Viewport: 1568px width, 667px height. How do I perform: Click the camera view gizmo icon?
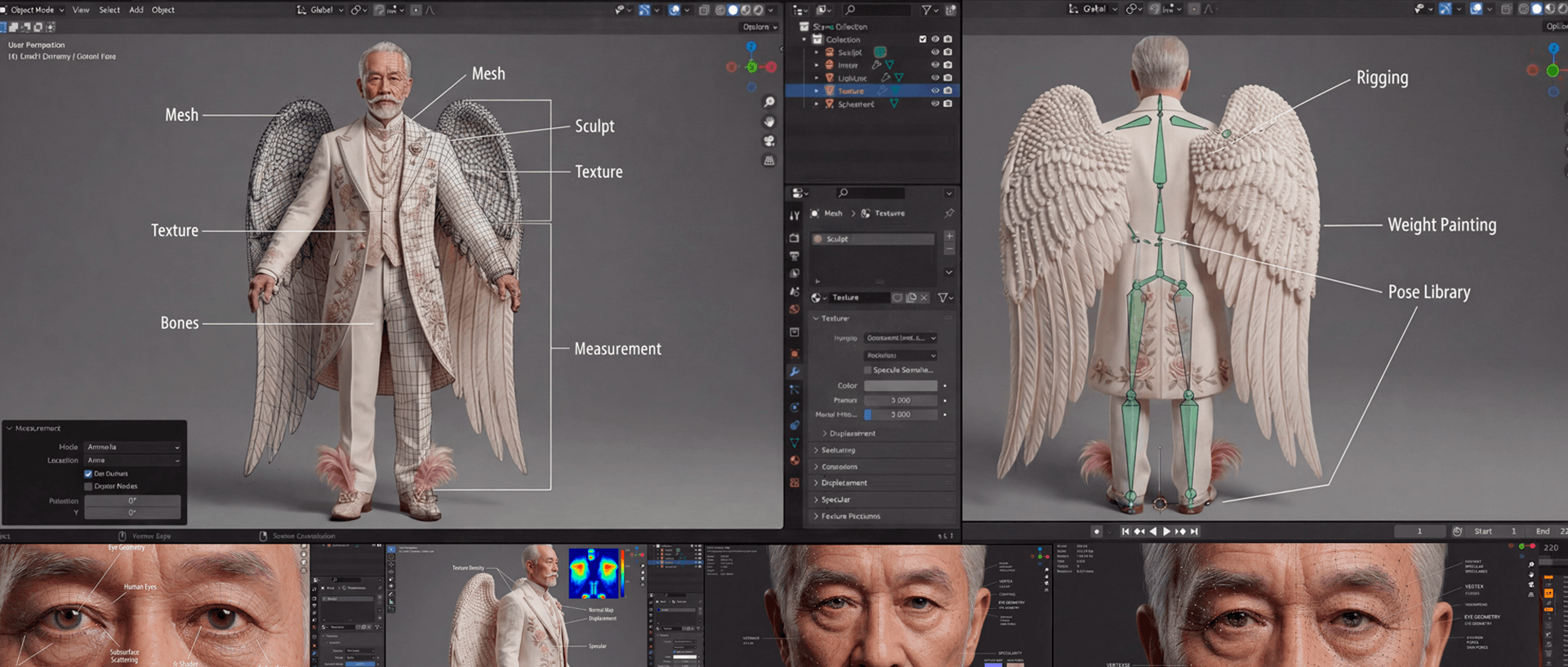(x=768, y=141)
